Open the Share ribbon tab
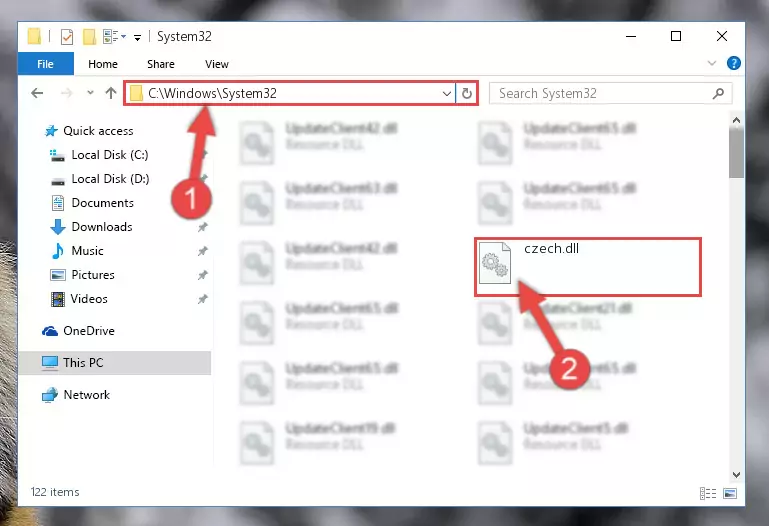769x526 pixels. tap(161, 64)
